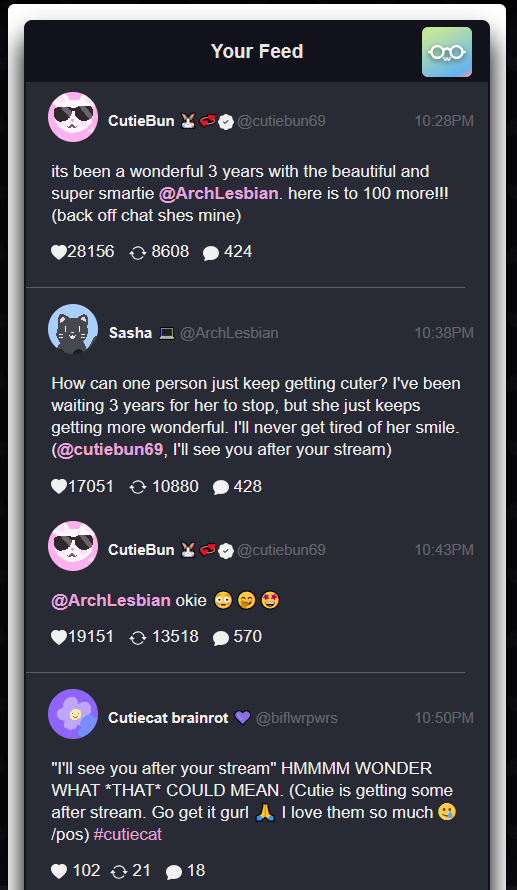Screen dimensions: 517x890
Task: Like Sasha's post with 17051 likes
Action: coord(59,486)
